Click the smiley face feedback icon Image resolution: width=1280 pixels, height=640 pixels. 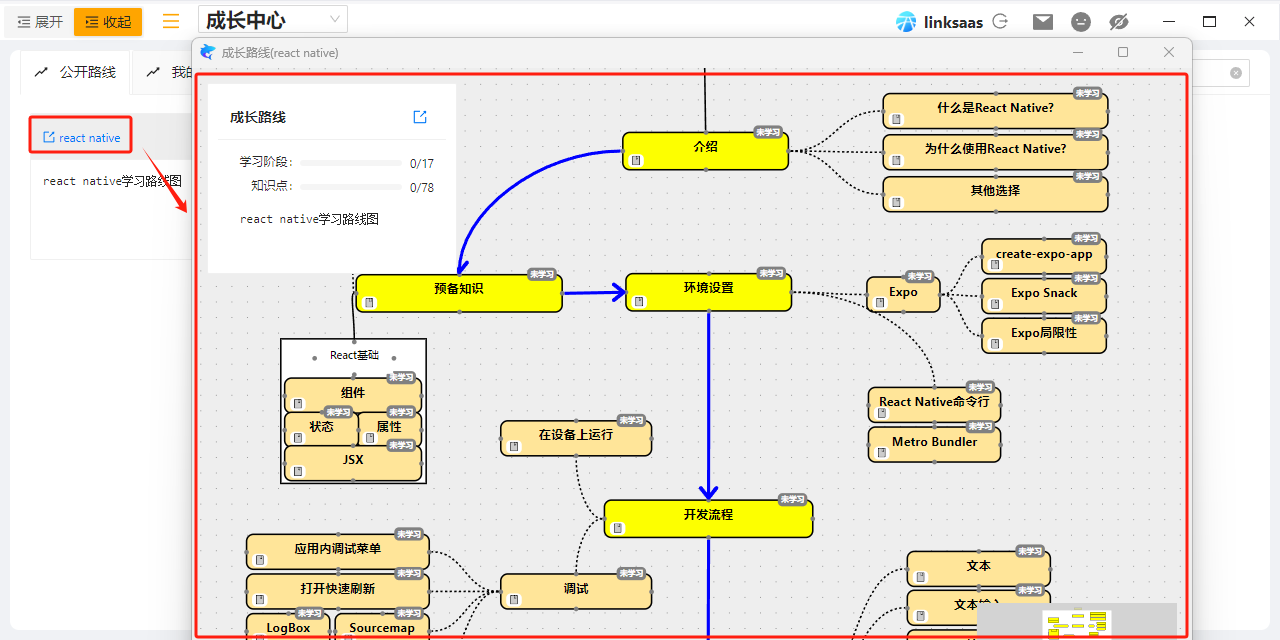coord(1081,21)
